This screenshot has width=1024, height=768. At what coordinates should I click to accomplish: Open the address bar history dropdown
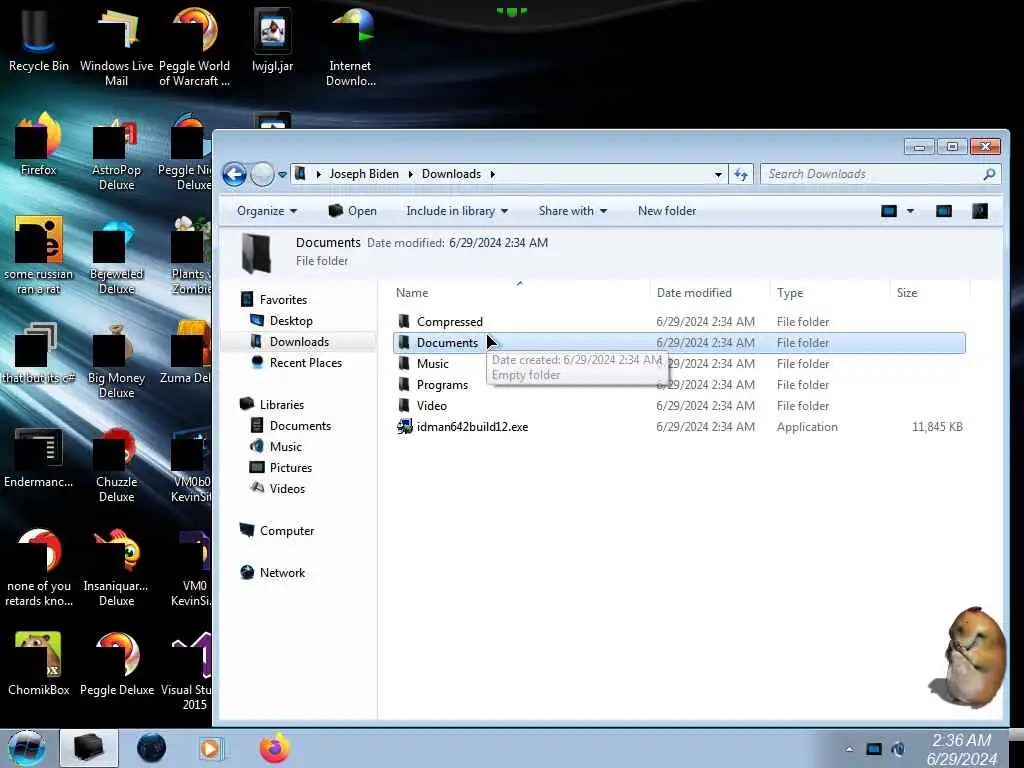click(x=718, y=174)
